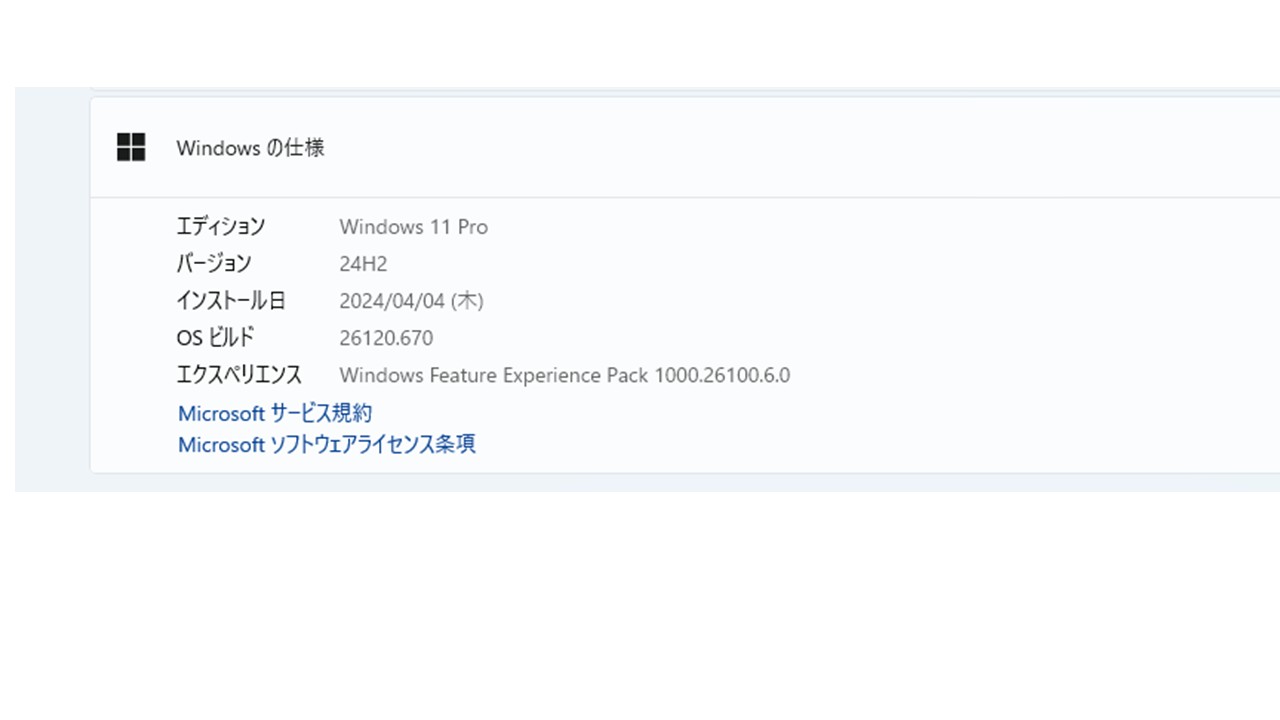Click the OS ビルド label
1280x720 pixels.
[215, 338]
